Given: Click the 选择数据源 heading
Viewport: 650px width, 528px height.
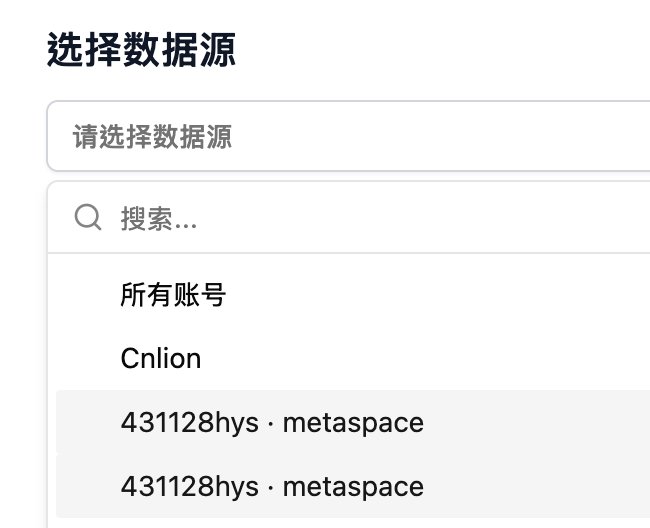Looking at the screenshot, I should tap(141, 49).
